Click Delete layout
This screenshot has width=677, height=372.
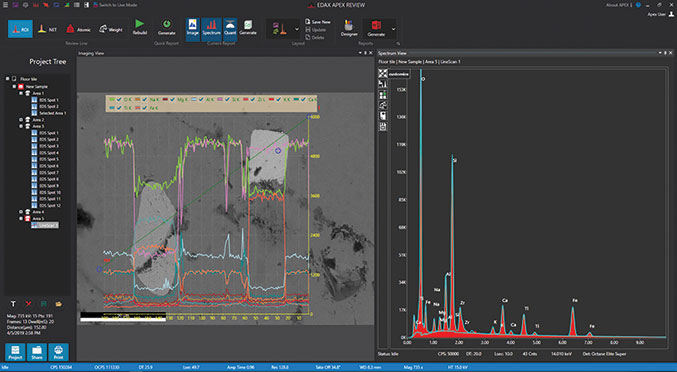pyautogui.click(x=315, y=37)
